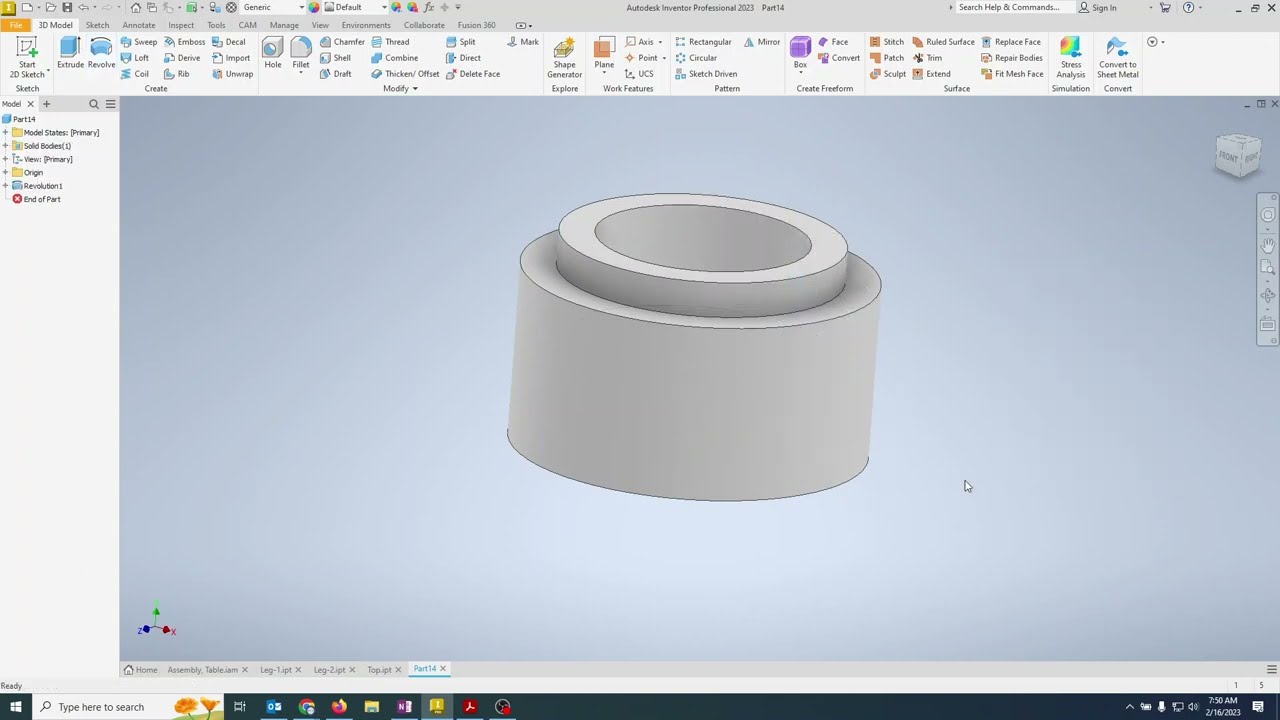Viewport: 1280px width, 720px height.
Task: Open Windows Start menu
Action: pos(15,707)
